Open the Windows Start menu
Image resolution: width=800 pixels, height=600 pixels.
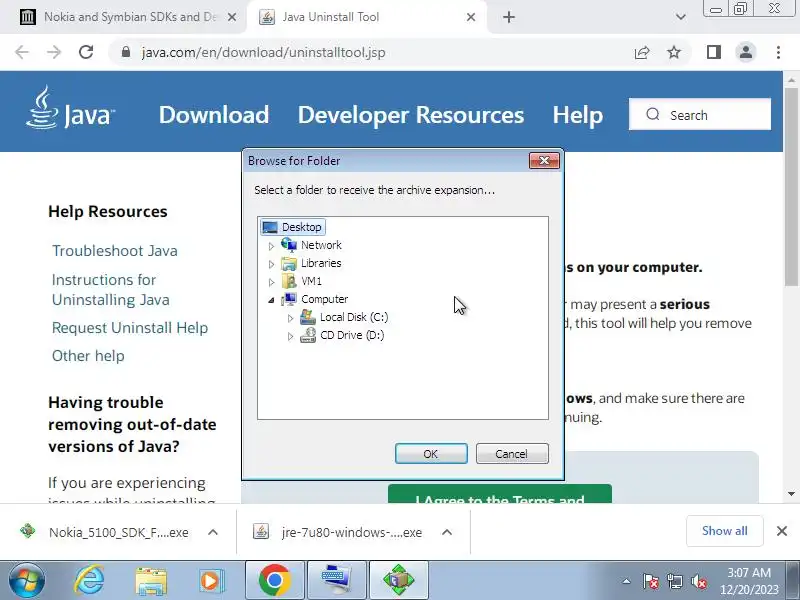point(27,581)
